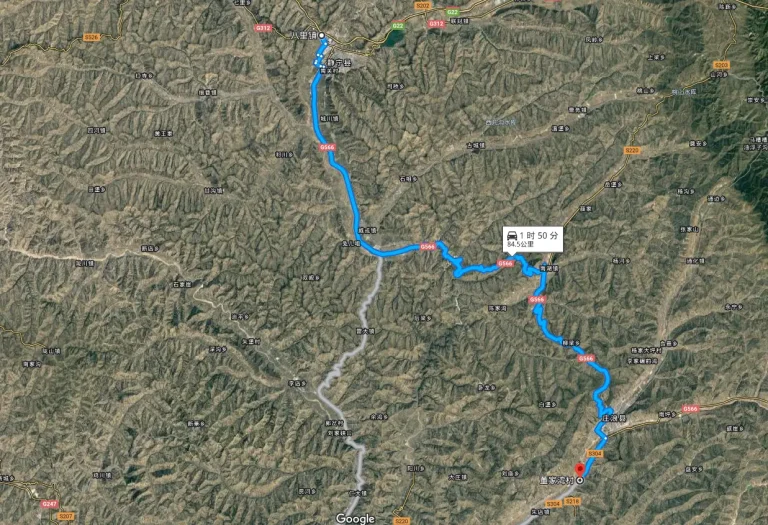Click the 八里铺 place label
The image size is (768, 525).
tap(304, 36)
